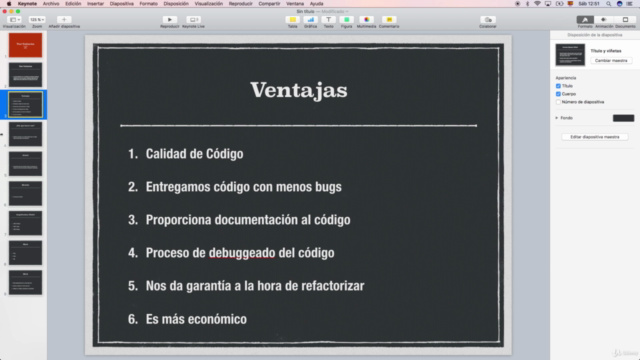Open the Ayuda menu
640x360 pixels.
point(316,4)
